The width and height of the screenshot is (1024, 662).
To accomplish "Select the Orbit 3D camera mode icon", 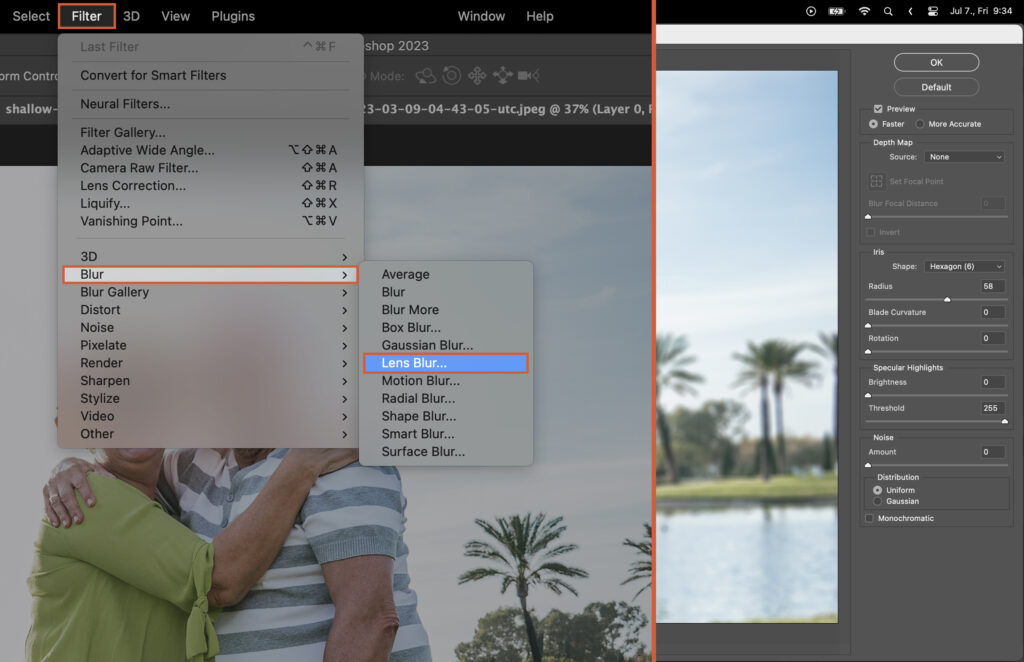I will click(425, 75).
